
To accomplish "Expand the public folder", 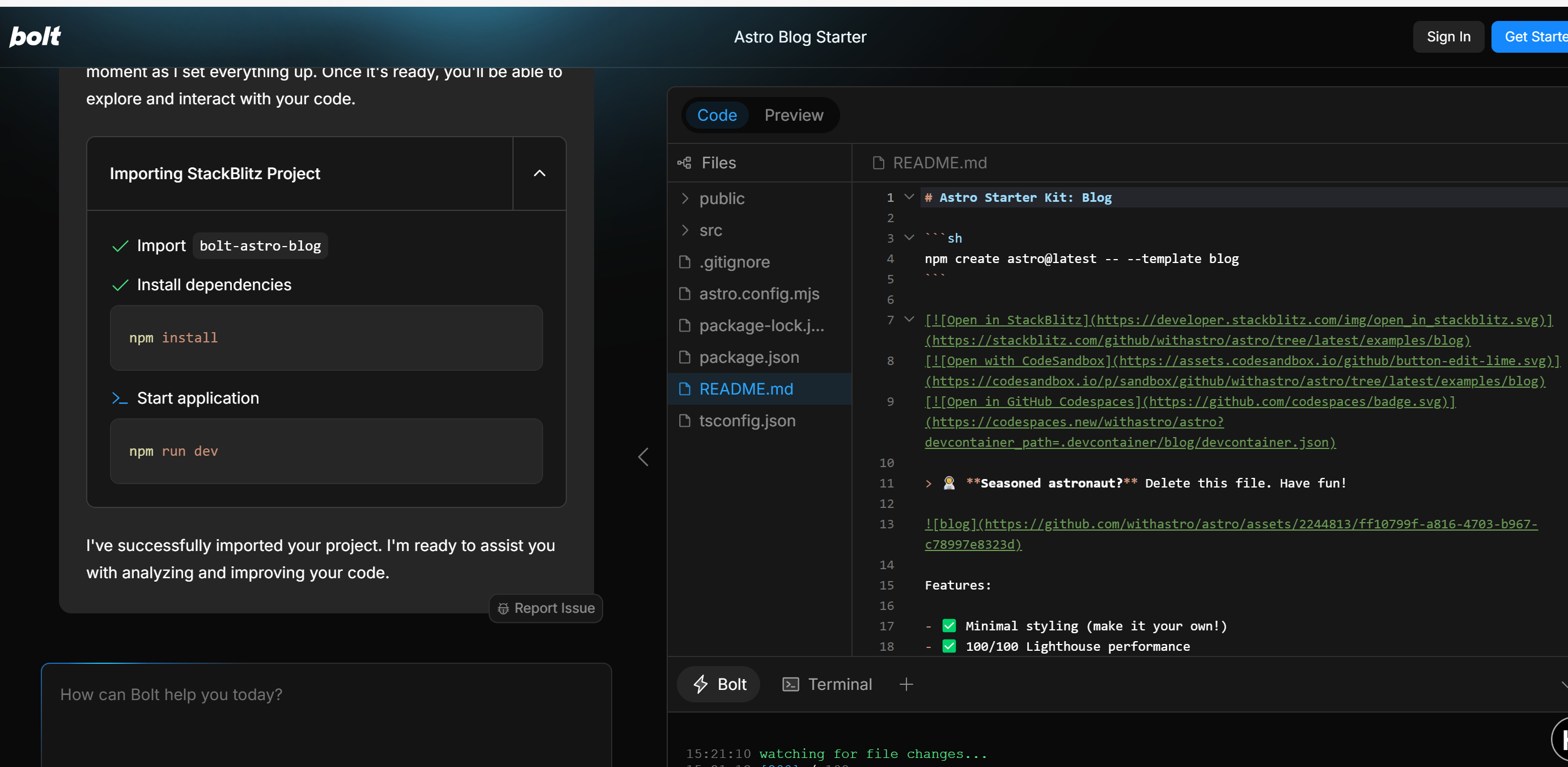I will [x=685, y=198].
